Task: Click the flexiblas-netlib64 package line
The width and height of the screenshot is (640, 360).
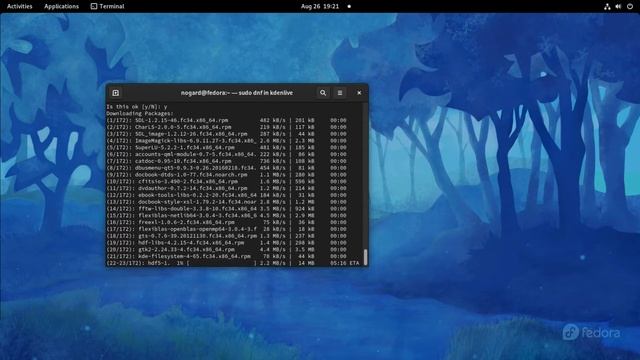Action: [x=227, y=216]
